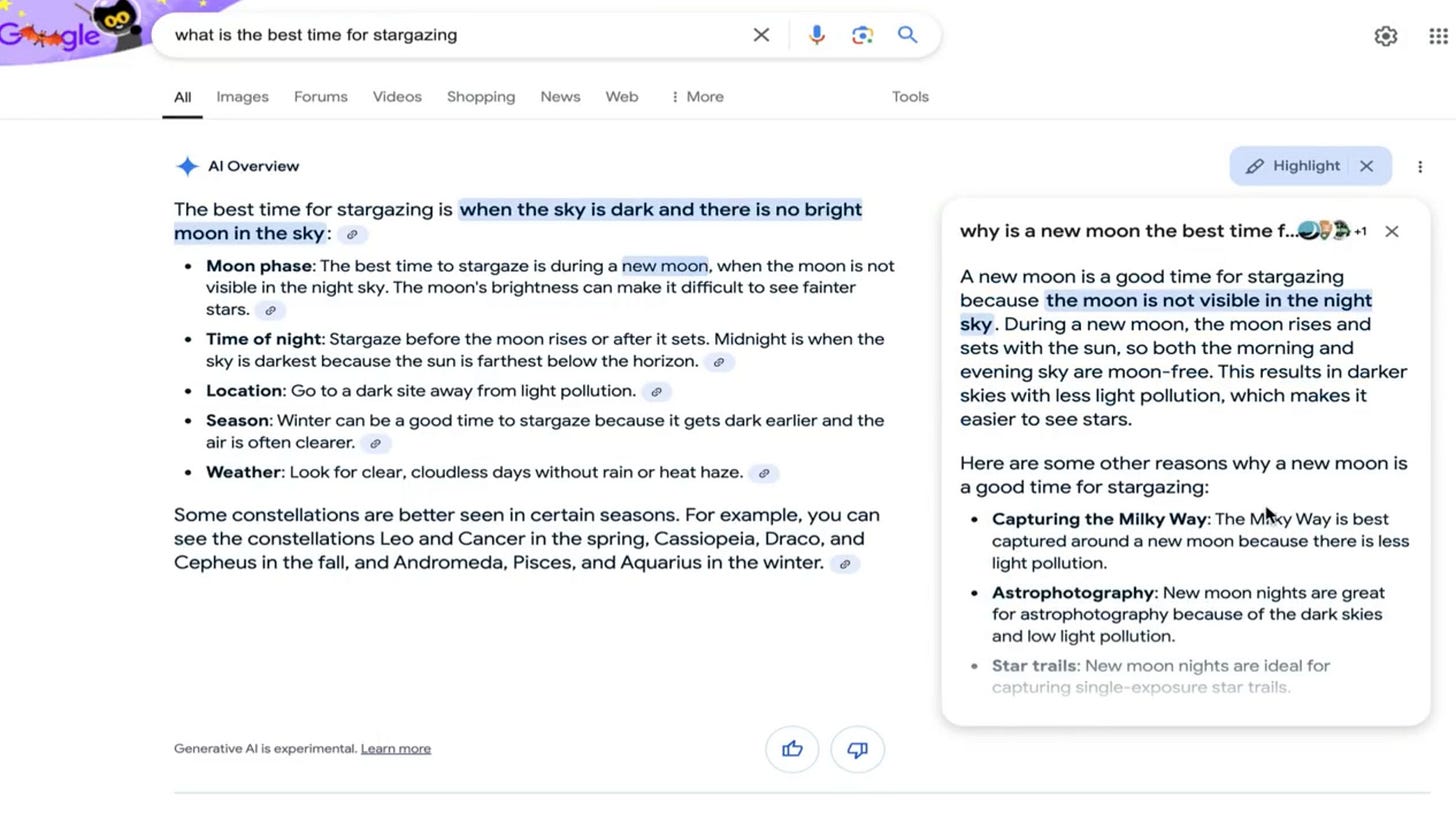Open the Tools options
This screenshot has width=1456, height=820.
click(910, 97)
